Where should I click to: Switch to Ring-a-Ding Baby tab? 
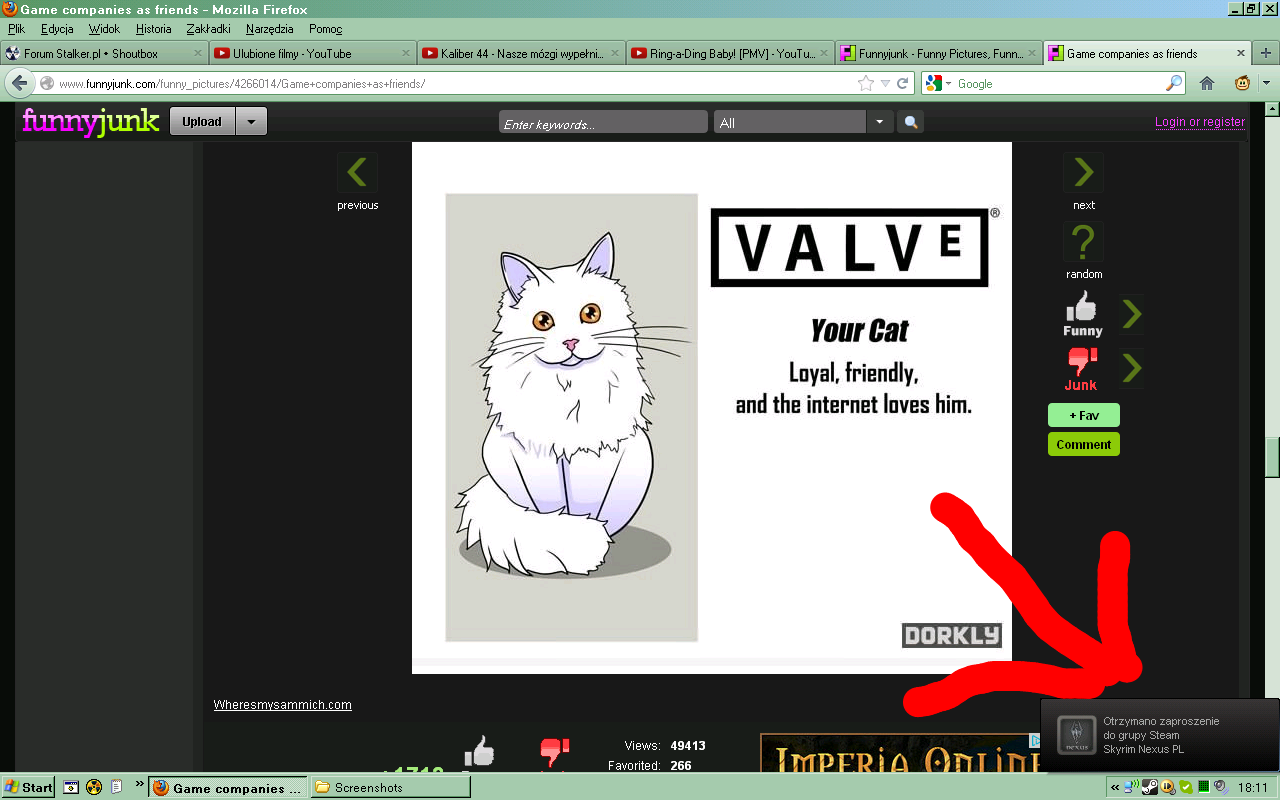(730, 53)
